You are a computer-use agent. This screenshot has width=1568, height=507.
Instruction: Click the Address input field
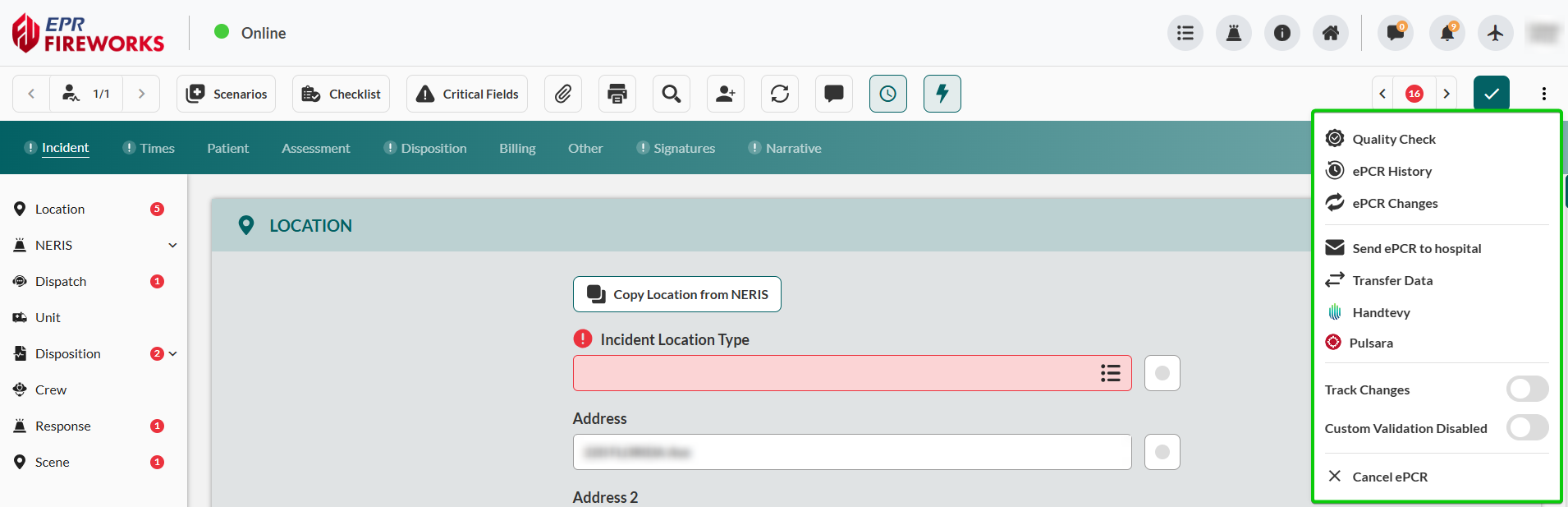point(852,452)
